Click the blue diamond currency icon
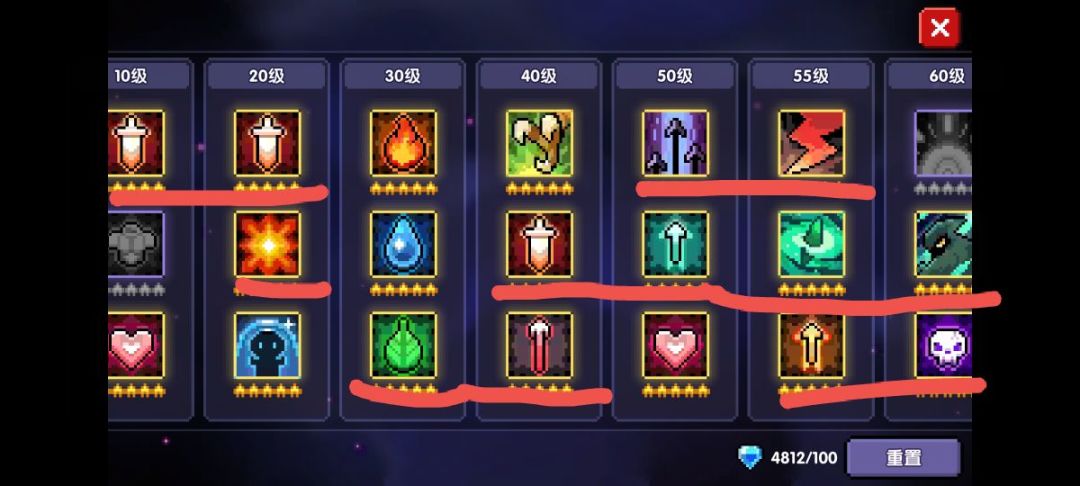This screenshot has height=486, width=1080. pyautogui.click(x=749, y=457)
